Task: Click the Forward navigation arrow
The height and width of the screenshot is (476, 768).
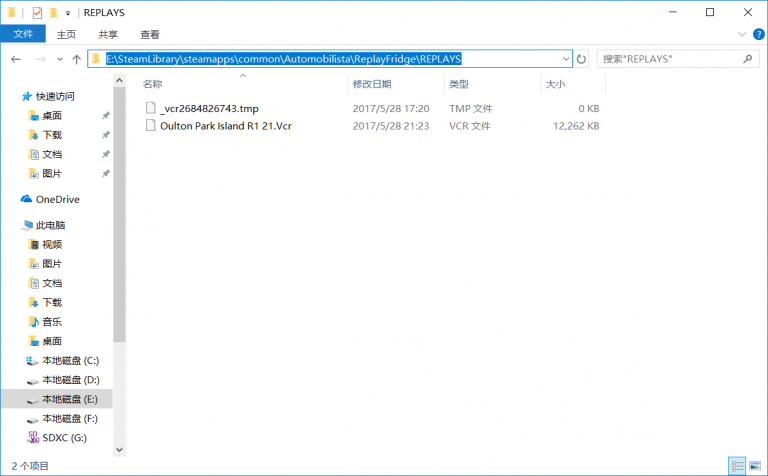Action: point(41,59)
